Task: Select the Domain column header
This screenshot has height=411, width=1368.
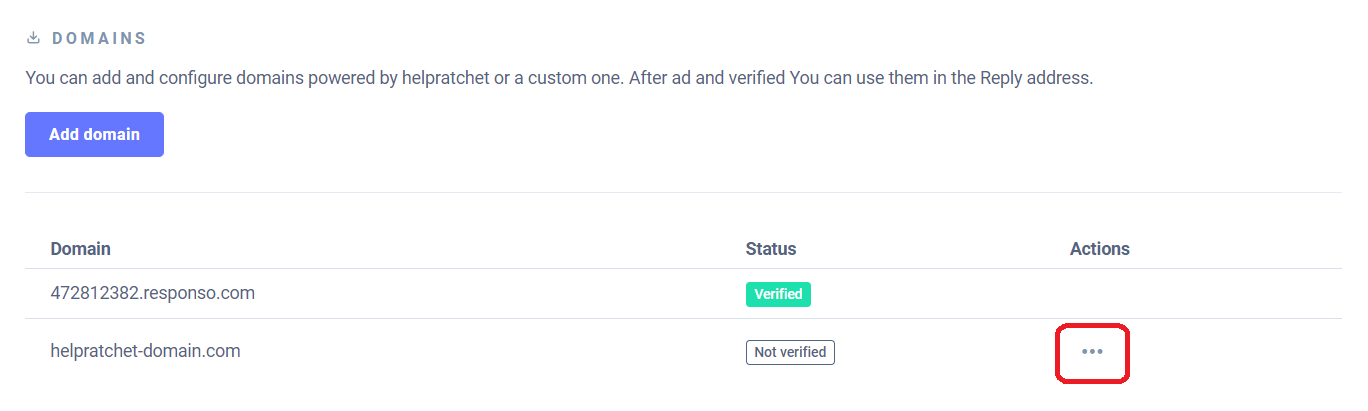Action: coord(80,248)
